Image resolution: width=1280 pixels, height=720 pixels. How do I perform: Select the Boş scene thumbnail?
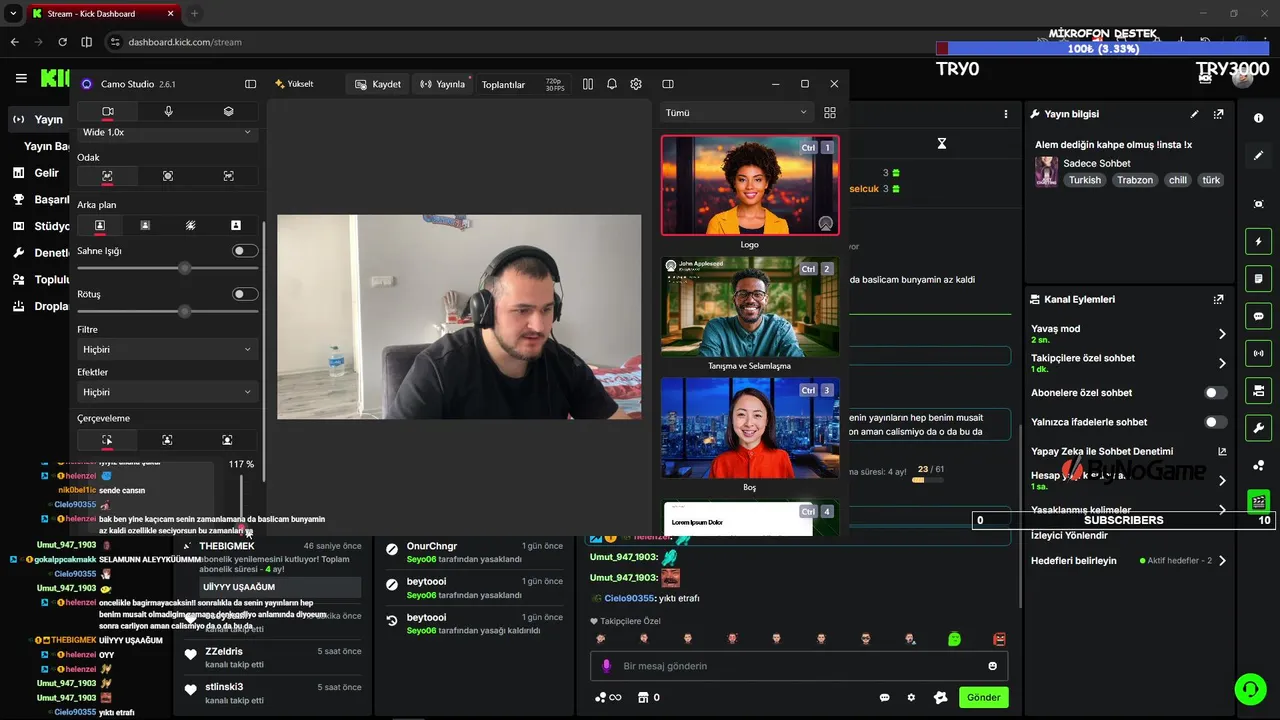(x=750, y=428)
